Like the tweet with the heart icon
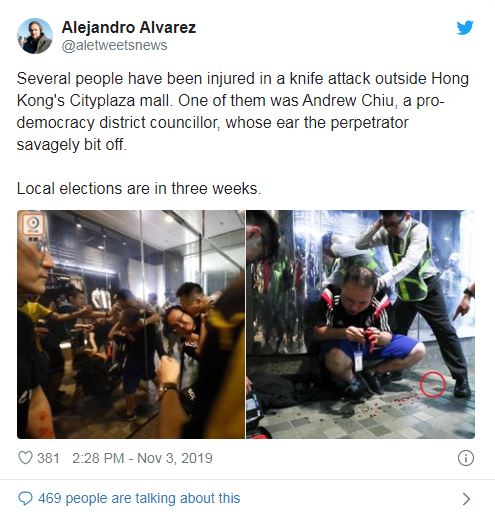 click(x=25, y=458)
